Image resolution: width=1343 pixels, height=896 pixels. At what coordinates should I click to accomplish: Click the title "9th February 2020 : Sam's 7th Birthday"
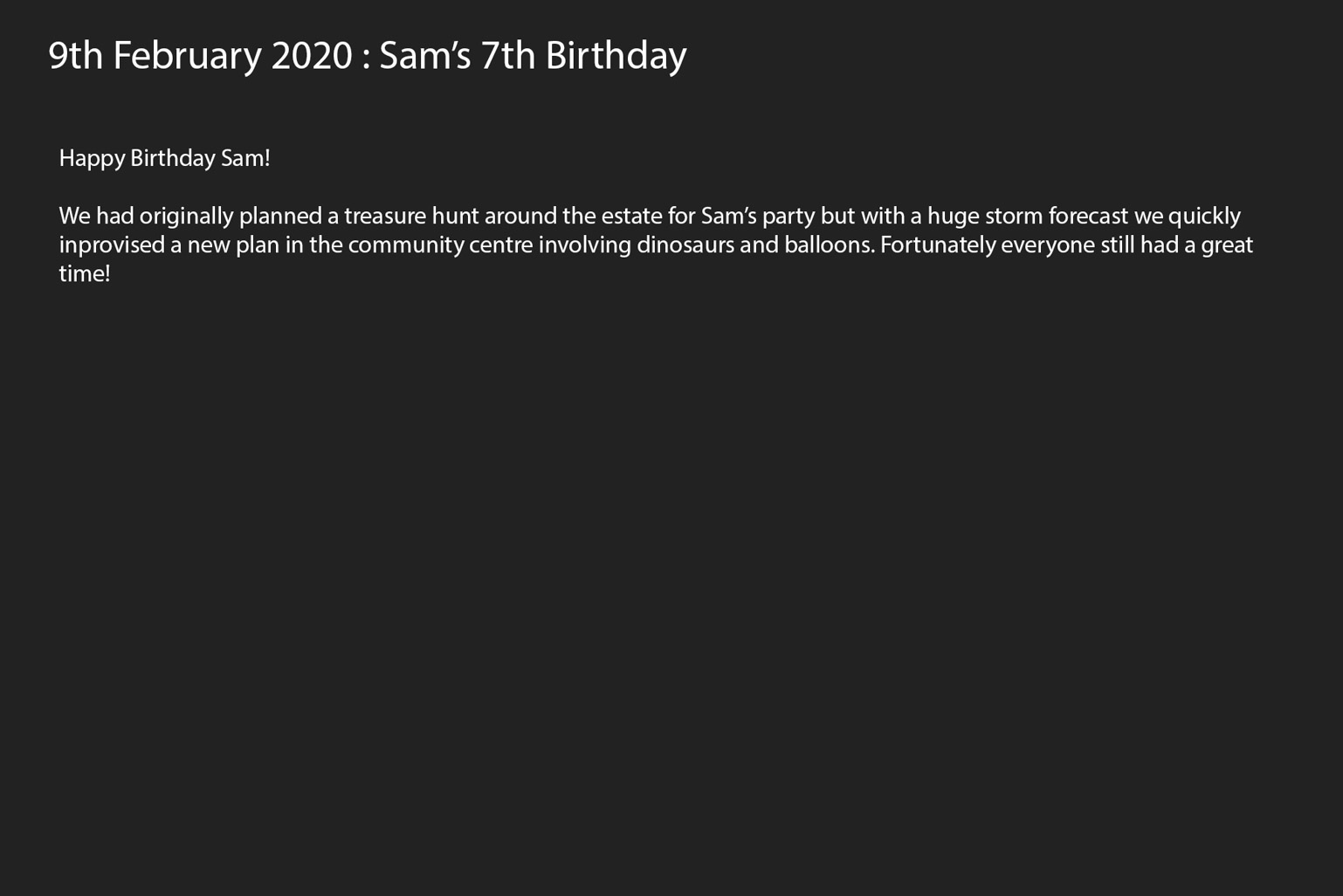[368, 56]
